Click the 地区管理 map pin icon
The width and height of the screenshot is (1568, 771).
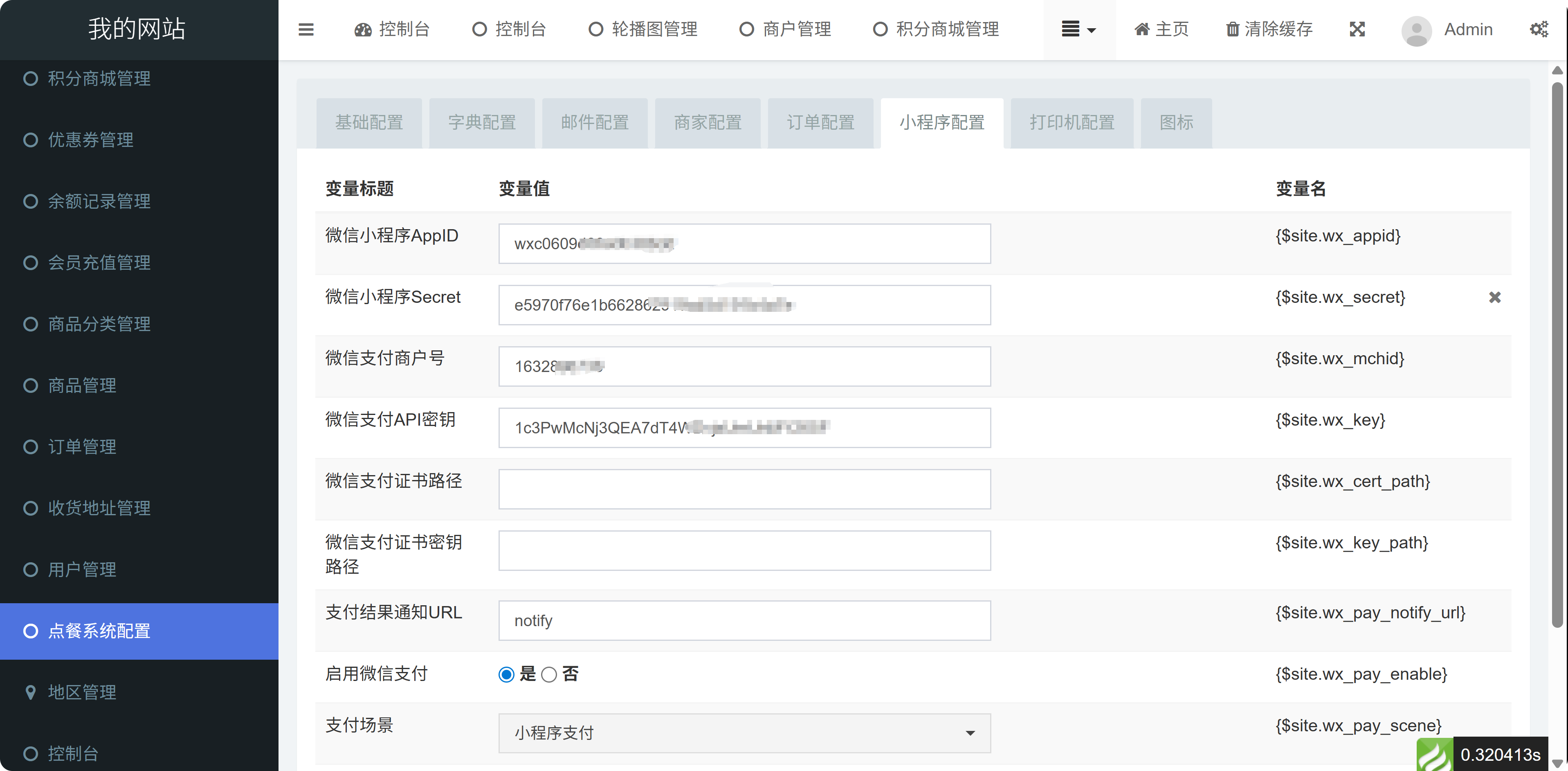30,692
